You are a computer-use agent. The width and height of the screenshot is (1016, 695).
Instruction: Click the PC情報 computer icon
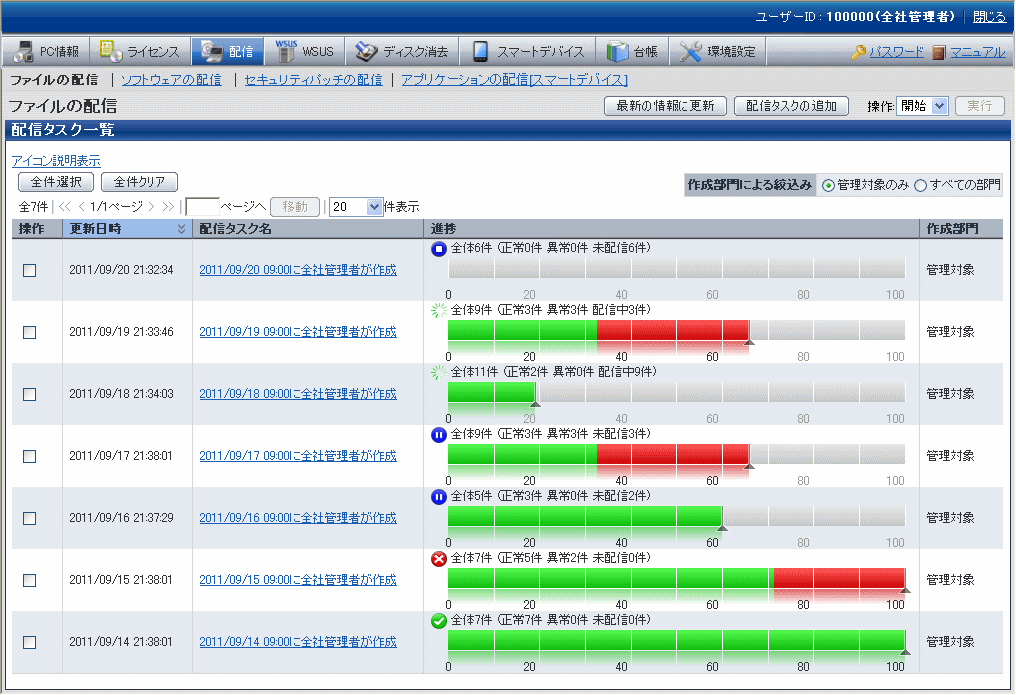click(21, 51)
